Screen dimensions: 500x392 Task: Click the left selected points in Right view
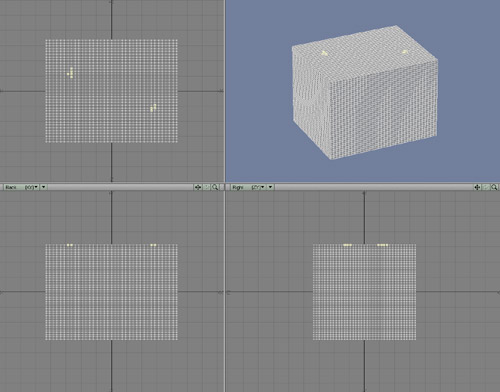348,245
